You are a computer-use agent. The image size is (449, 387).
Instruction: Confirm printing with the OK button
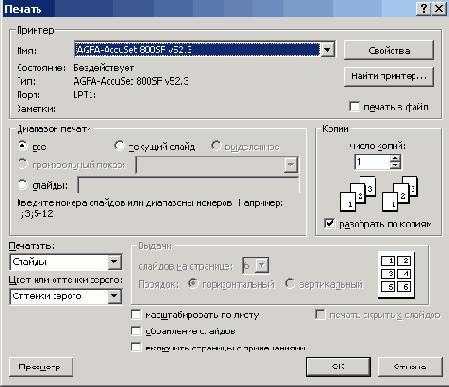tap(338, 367)
